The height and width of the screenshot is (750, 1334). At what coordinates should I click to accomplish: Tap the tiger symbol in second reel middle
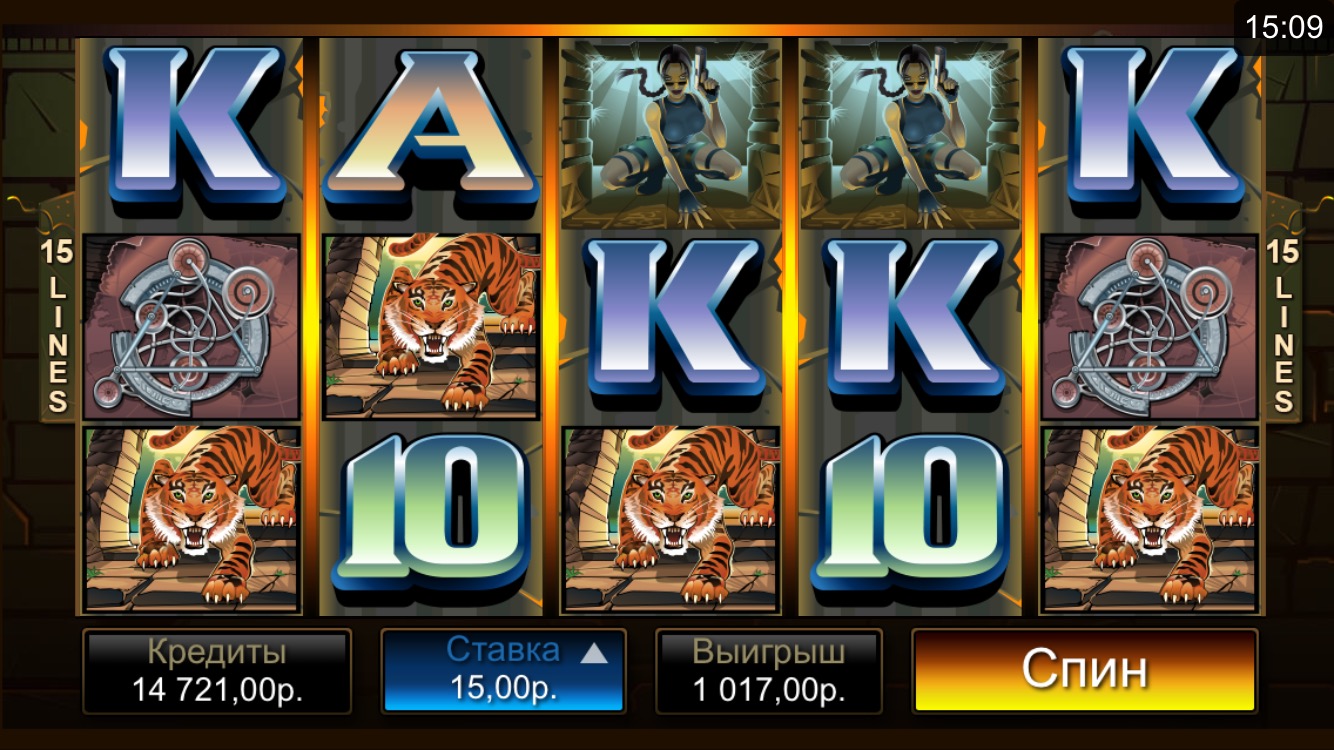pyautogui.click(x=431, y=326)
